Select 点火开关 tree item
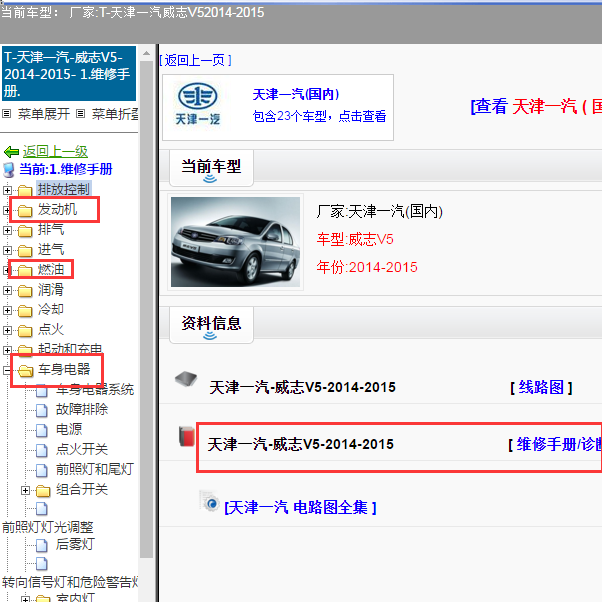Image resolution: width=602 pixels, height=602 pixels. [x=82, y=450]
